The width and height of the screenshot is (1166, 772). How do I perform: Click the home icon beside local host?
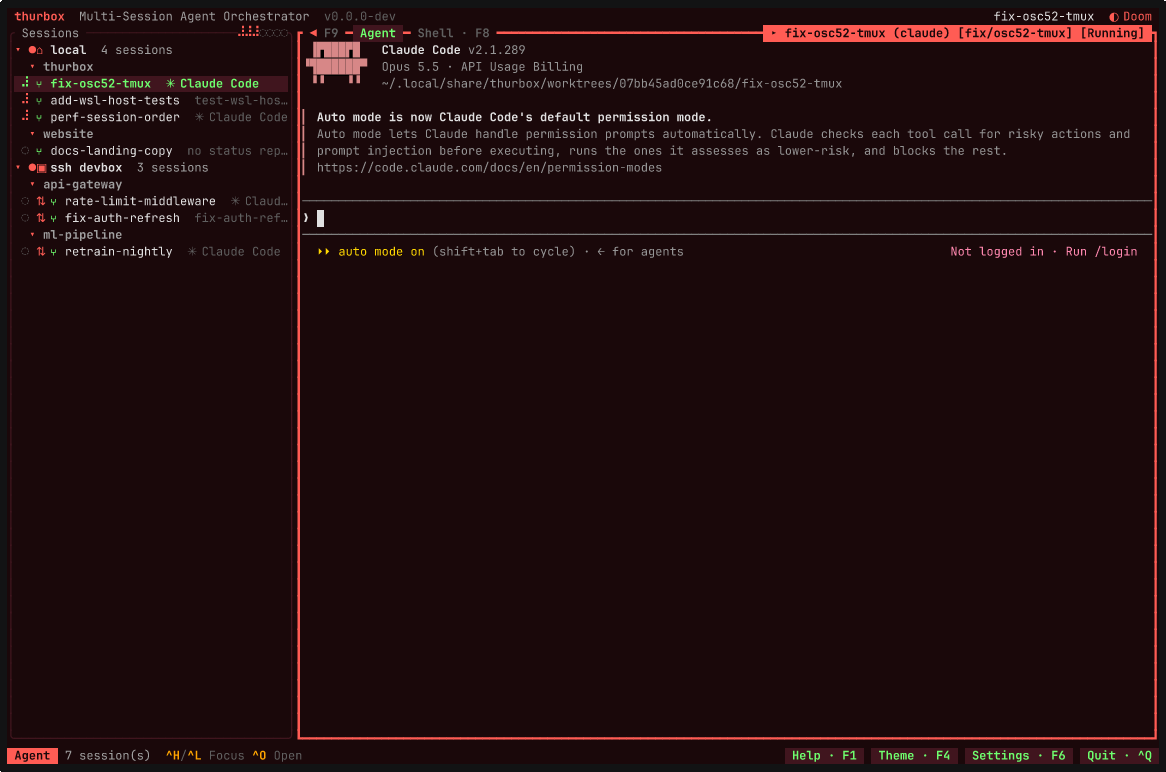(39, 51)
